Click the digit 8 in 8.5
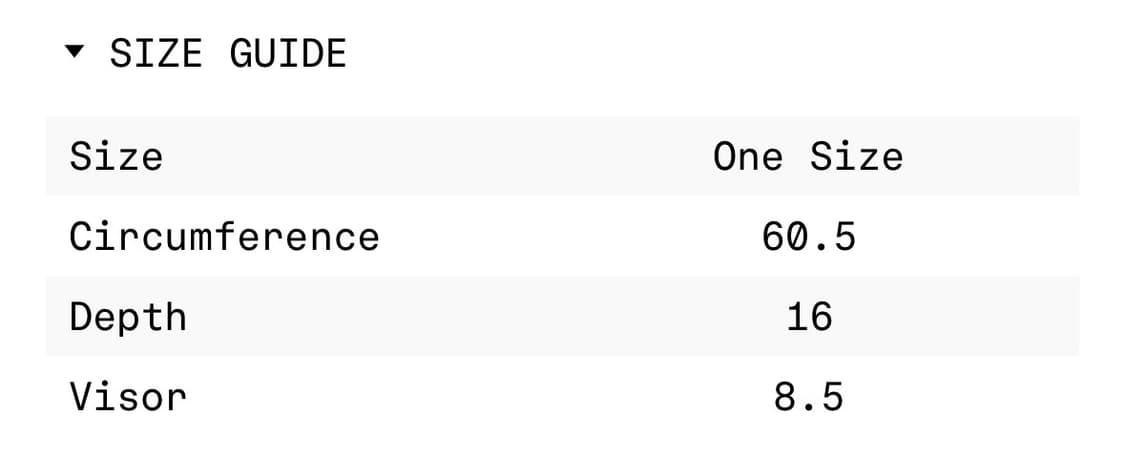1125x455 pixels. tap(785, 397)
